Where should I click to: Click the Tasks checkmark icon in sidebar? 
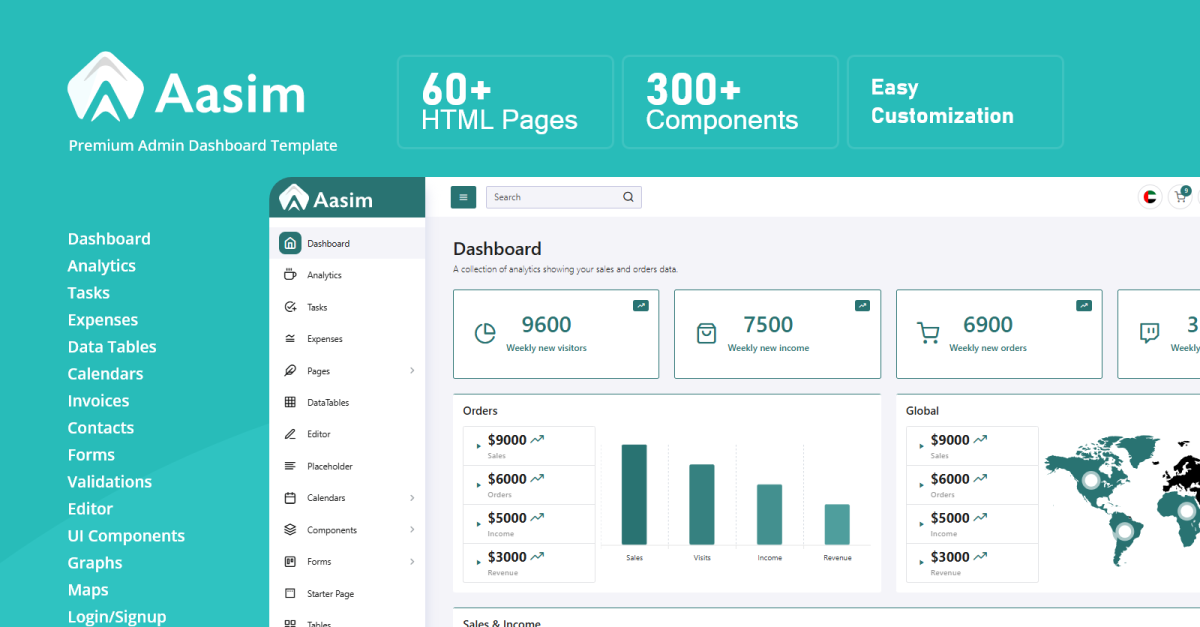(x=290, y=307)
